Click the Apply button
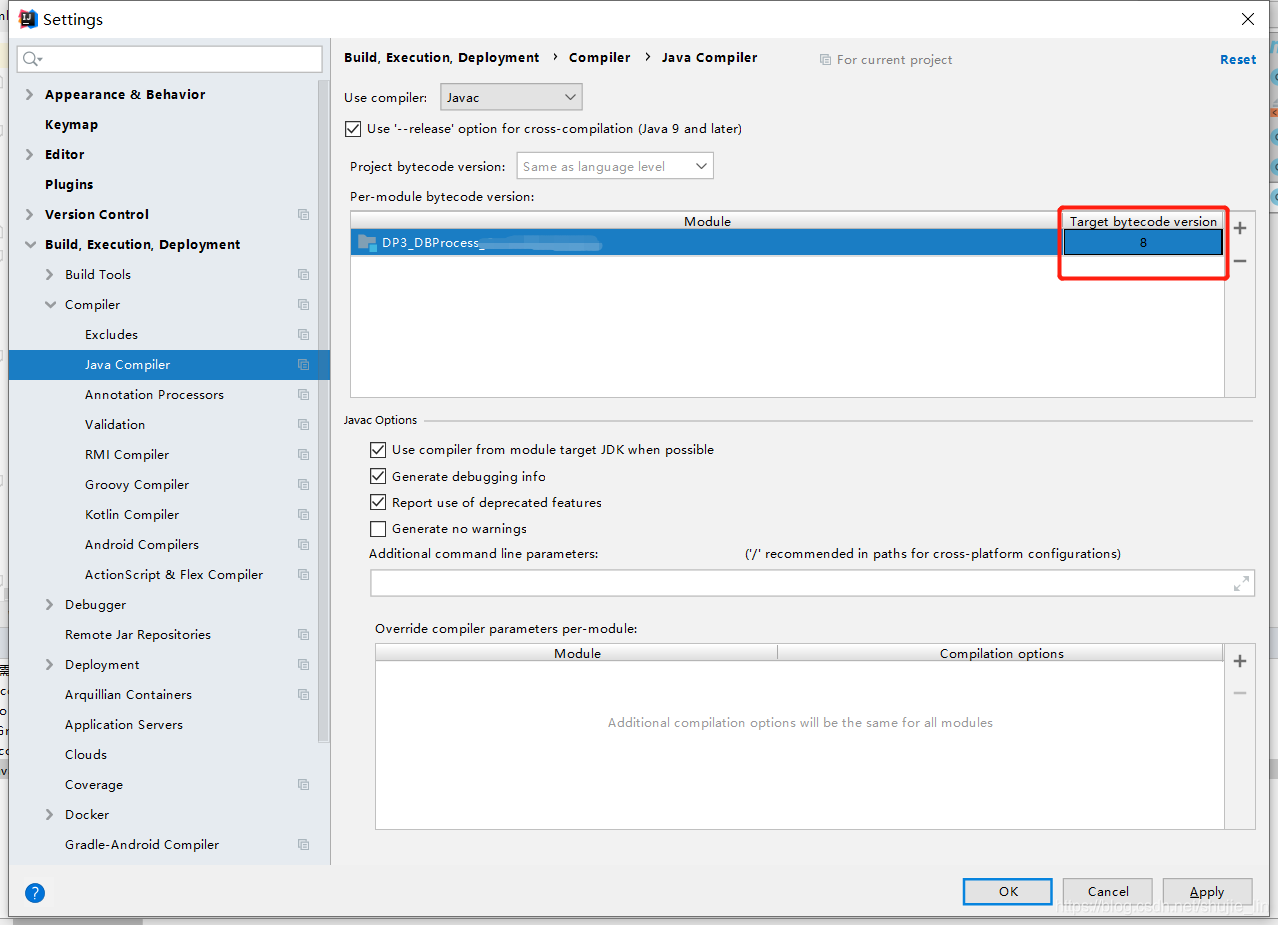1278x925 pixels. [1207, 891]
